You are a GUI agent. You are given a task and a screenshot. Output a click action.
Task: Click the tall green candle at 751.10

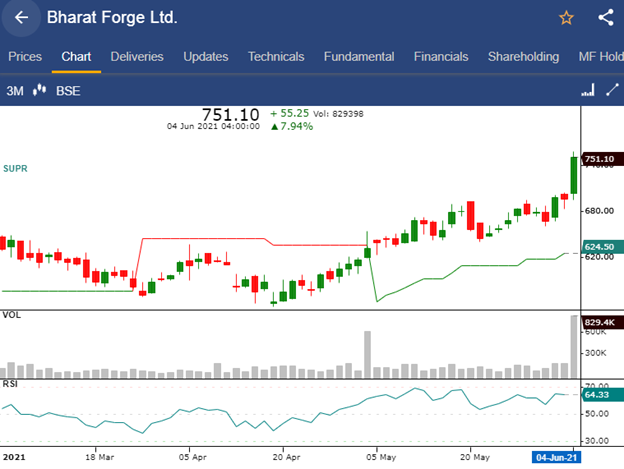point(574,175)
